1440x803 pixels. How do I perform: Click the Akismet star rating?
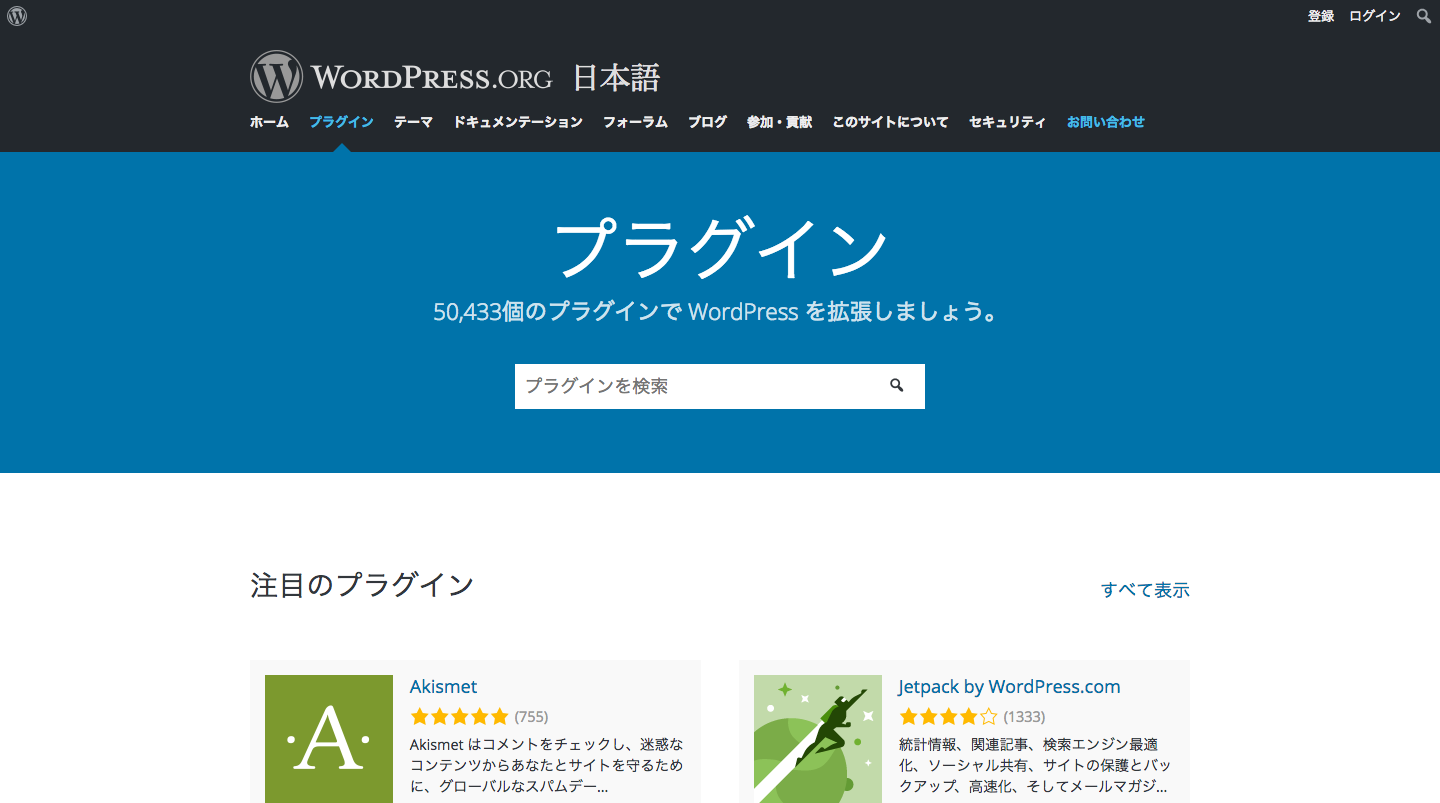click(x=459, y=716)
